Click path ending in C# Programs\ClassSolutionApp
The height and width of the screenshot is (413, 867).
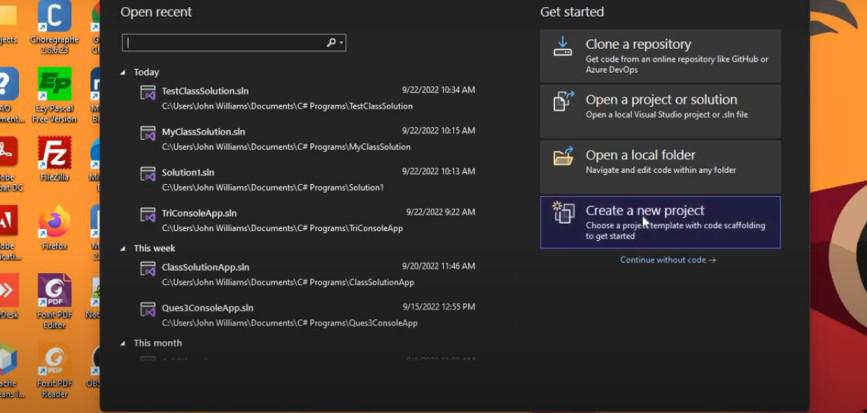tap(288, 283)
